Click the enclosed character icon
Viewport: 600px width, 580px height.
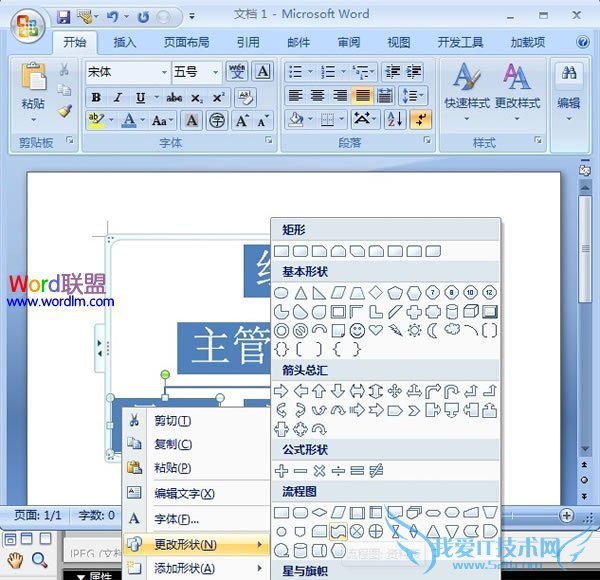click(217, 121)
